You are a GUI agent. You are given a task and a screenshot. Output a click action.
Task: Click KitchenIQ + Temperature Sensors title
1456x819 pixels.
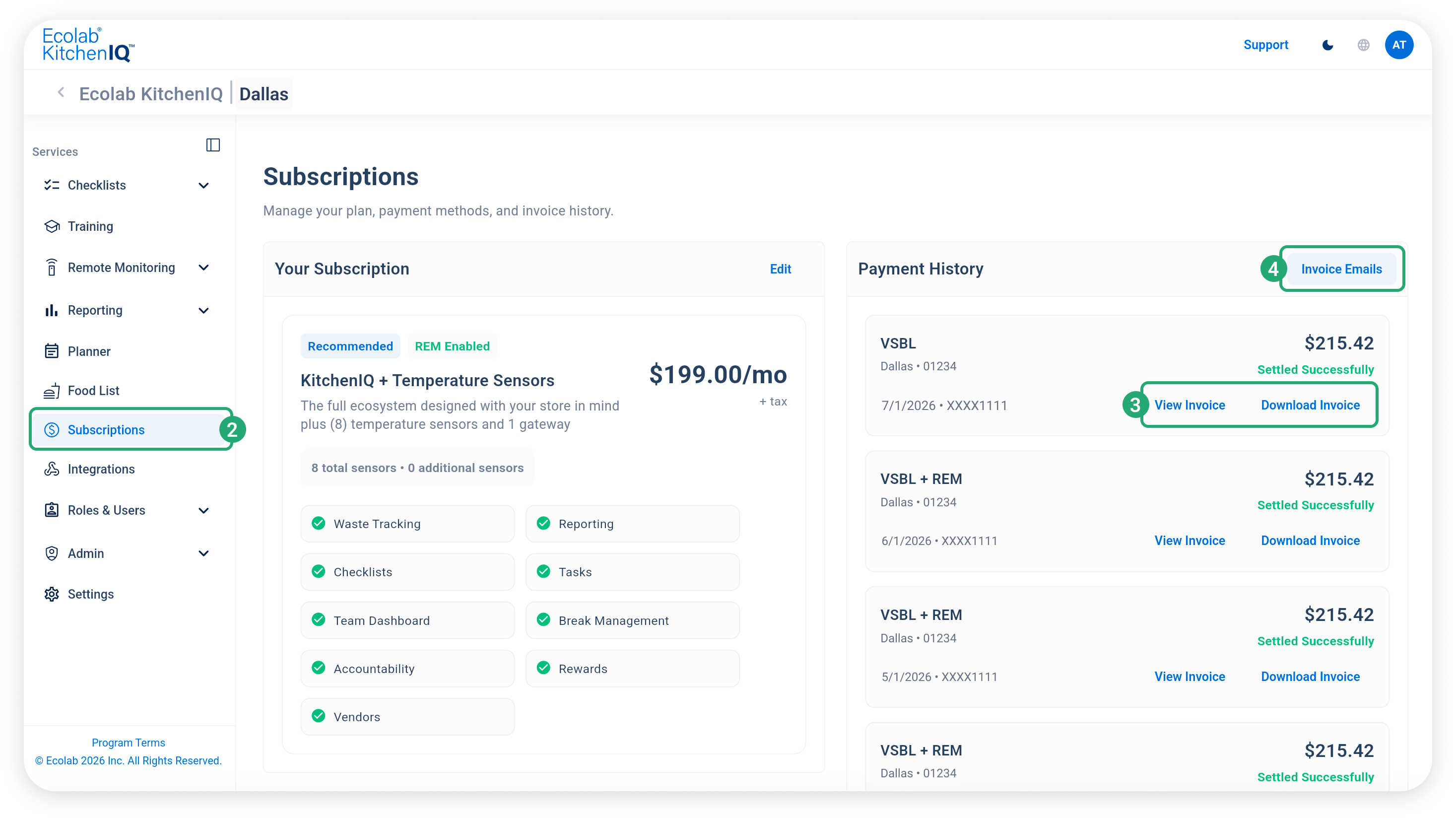(x=427, y=380)
